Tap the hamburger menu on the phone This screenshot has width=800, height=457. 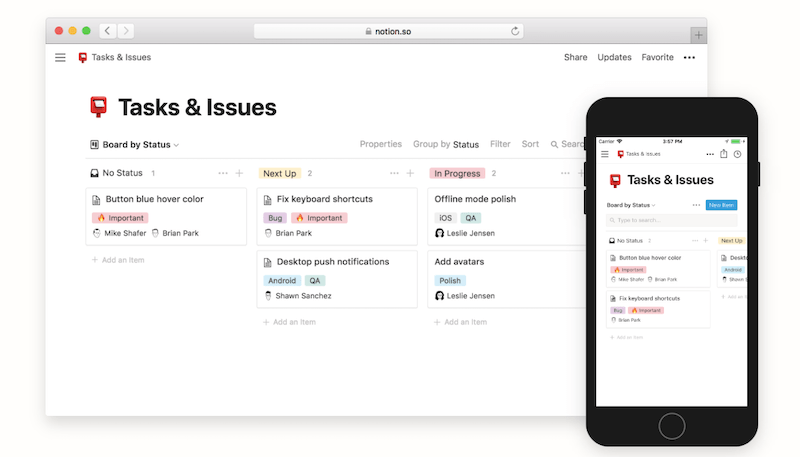605,154
